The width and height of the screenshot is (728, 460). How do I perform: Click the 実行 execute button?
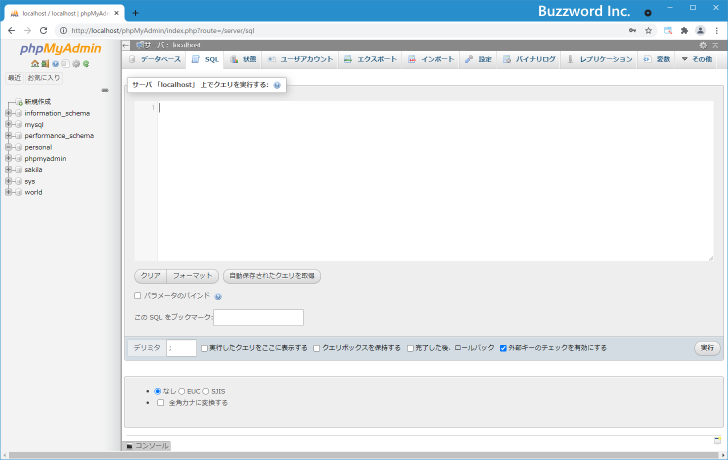[707, 348]
